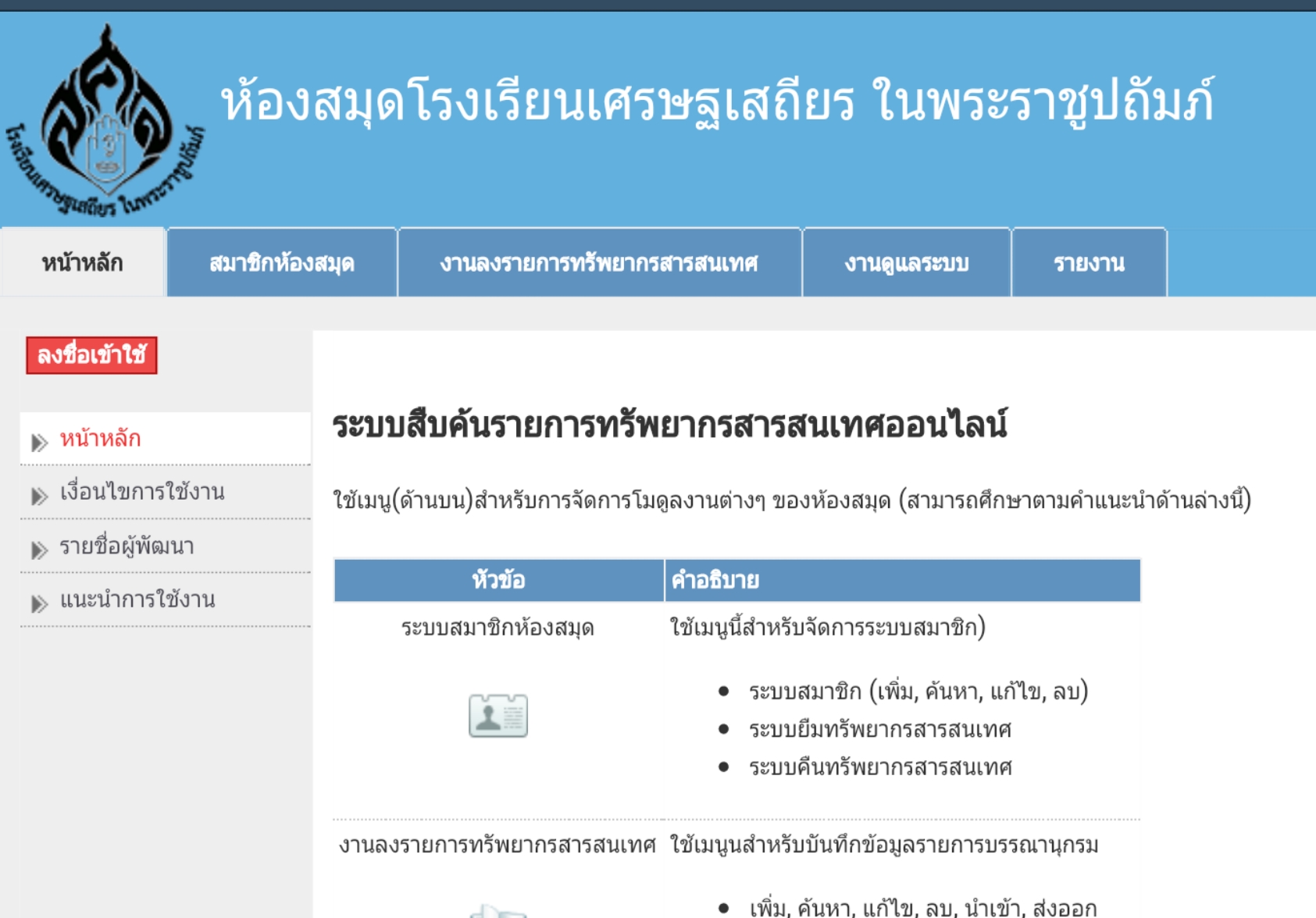Viewport: 1316px width, 918px height.
Task: Open the เงื่อนไขการใช้งาน sidebar link
Action: tap(142, 492)
